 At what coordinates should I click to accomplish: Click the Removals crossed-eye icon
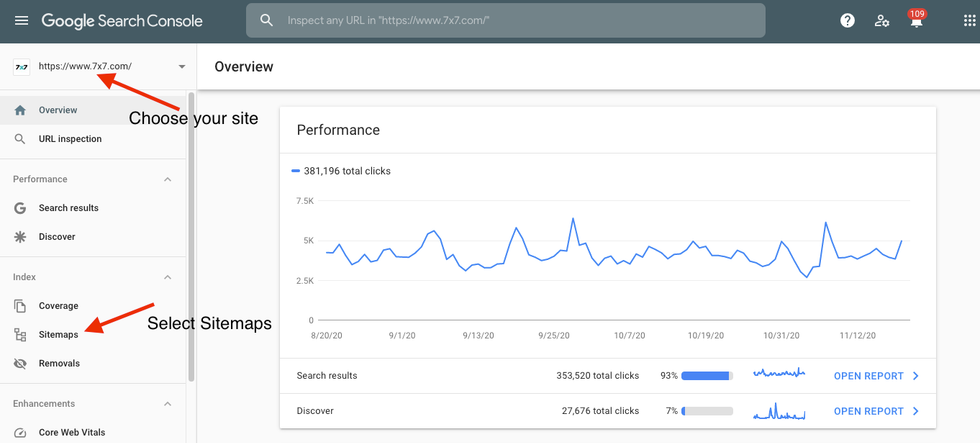20,363
